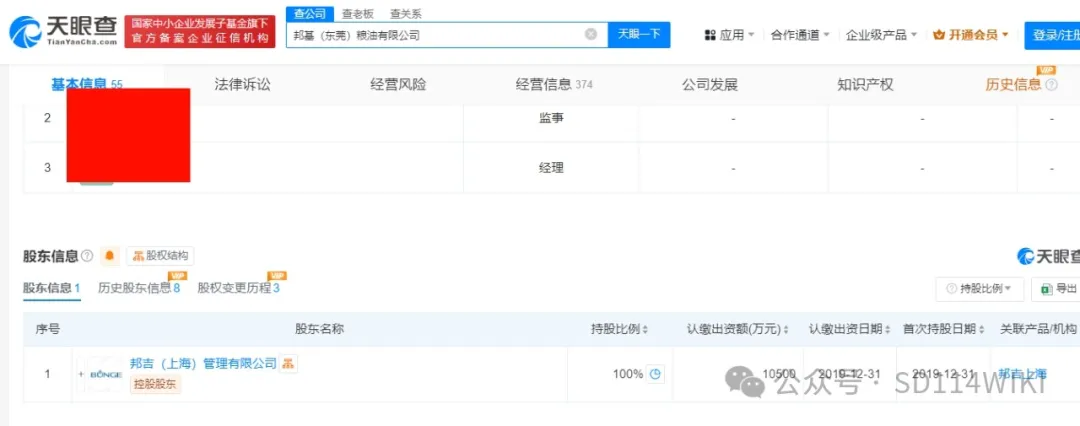The width and height of the screenshot is (1080, 426).
Task: Sort by 认缴出资日期 column header
Action: pos(849,329)
